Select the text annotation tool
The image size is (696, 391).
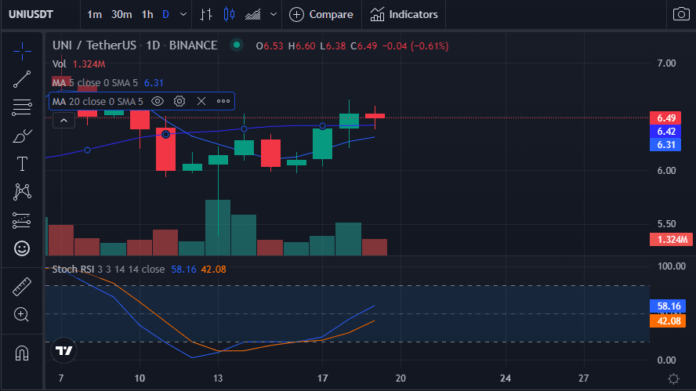[x=22, y=164]
